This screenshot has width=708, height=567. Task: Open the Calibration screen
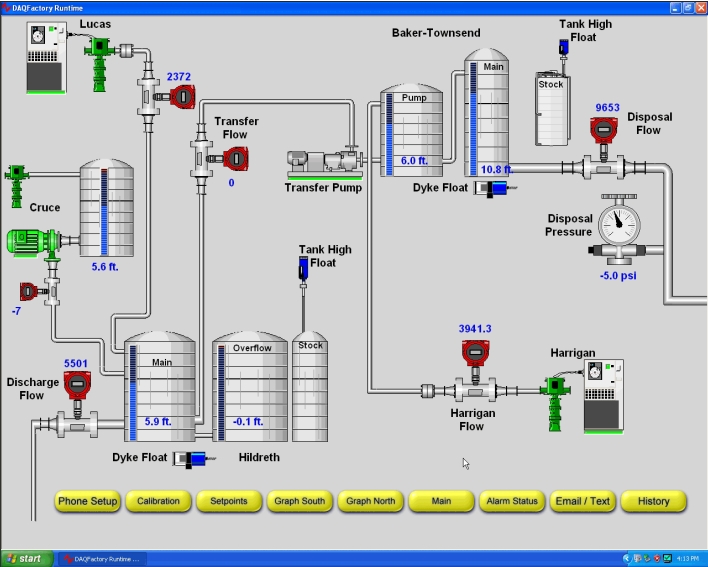pyautogui.click(x=158, y=501)
